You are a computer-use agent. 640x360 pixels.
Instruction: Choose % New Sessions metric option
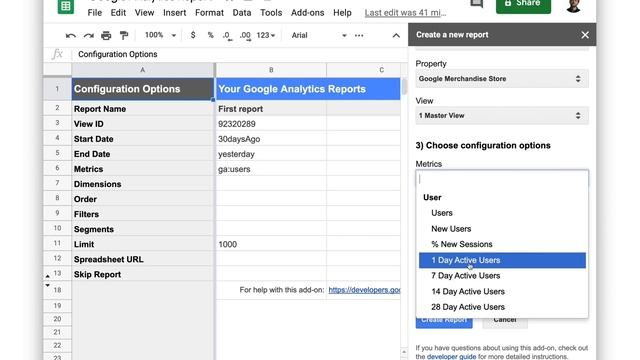502,244
